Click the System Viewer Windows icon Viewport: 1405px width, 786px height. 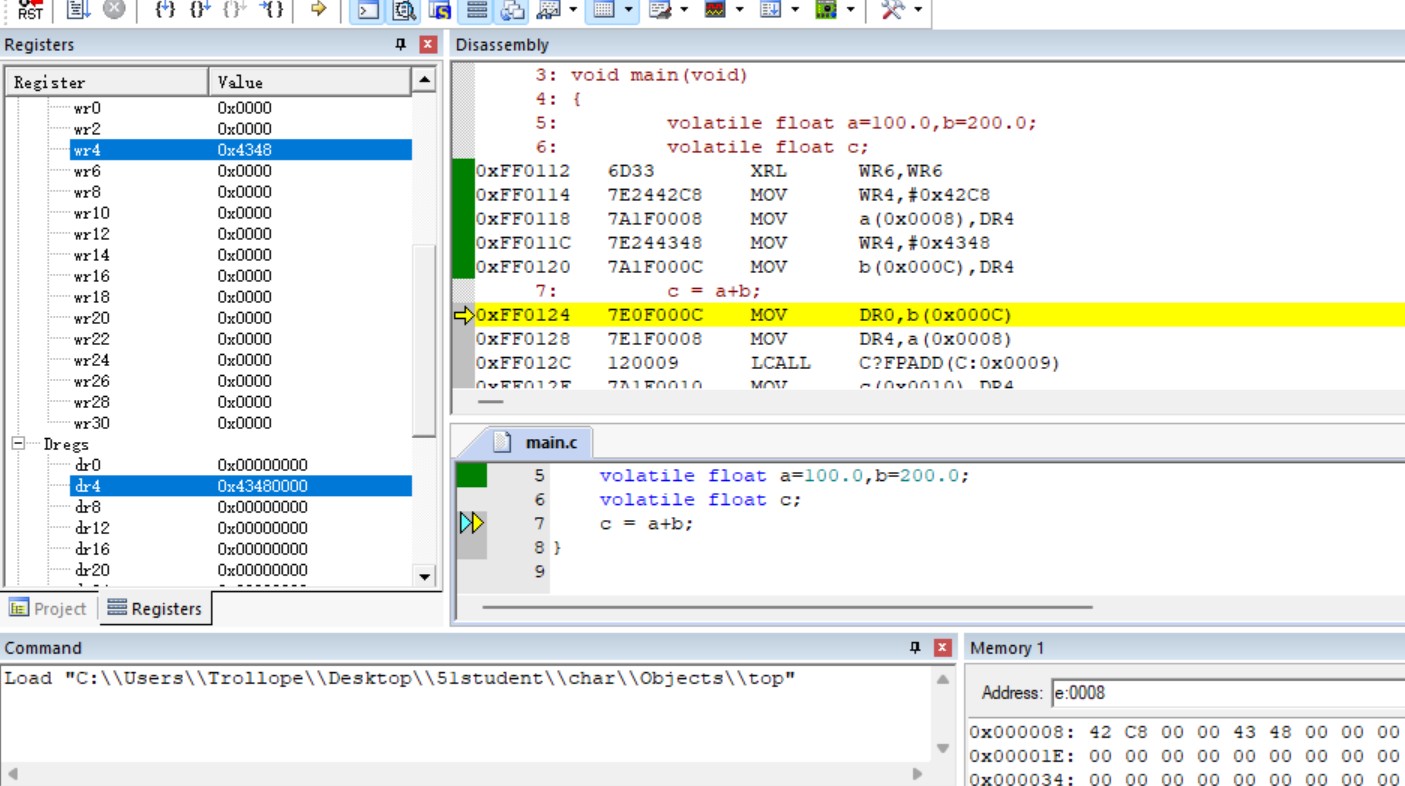pyautogui.click(x=825, y=10)
